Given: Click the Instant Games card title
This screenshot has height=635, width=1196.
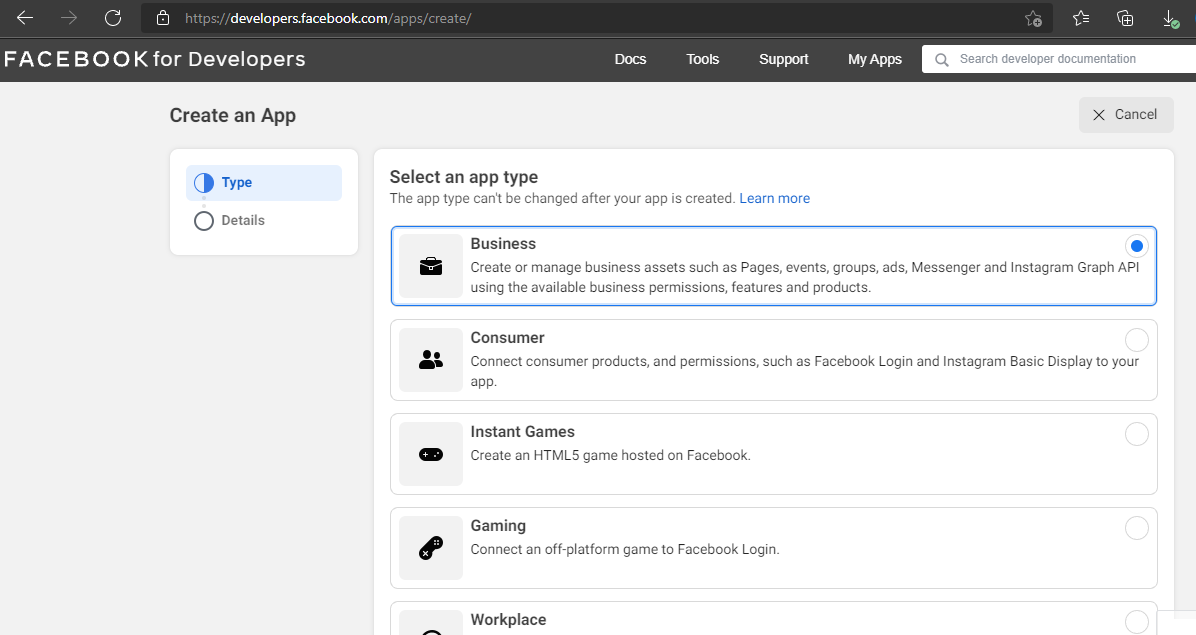Looking at the screenshot, I should coord(522,431).
